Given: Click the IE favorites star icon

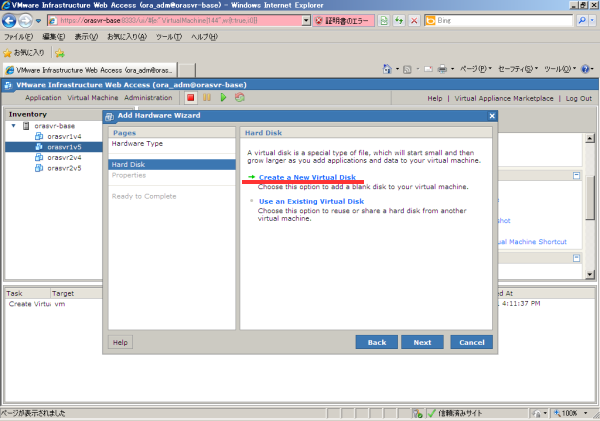Looking at the screenshot, I should [8, 53].
